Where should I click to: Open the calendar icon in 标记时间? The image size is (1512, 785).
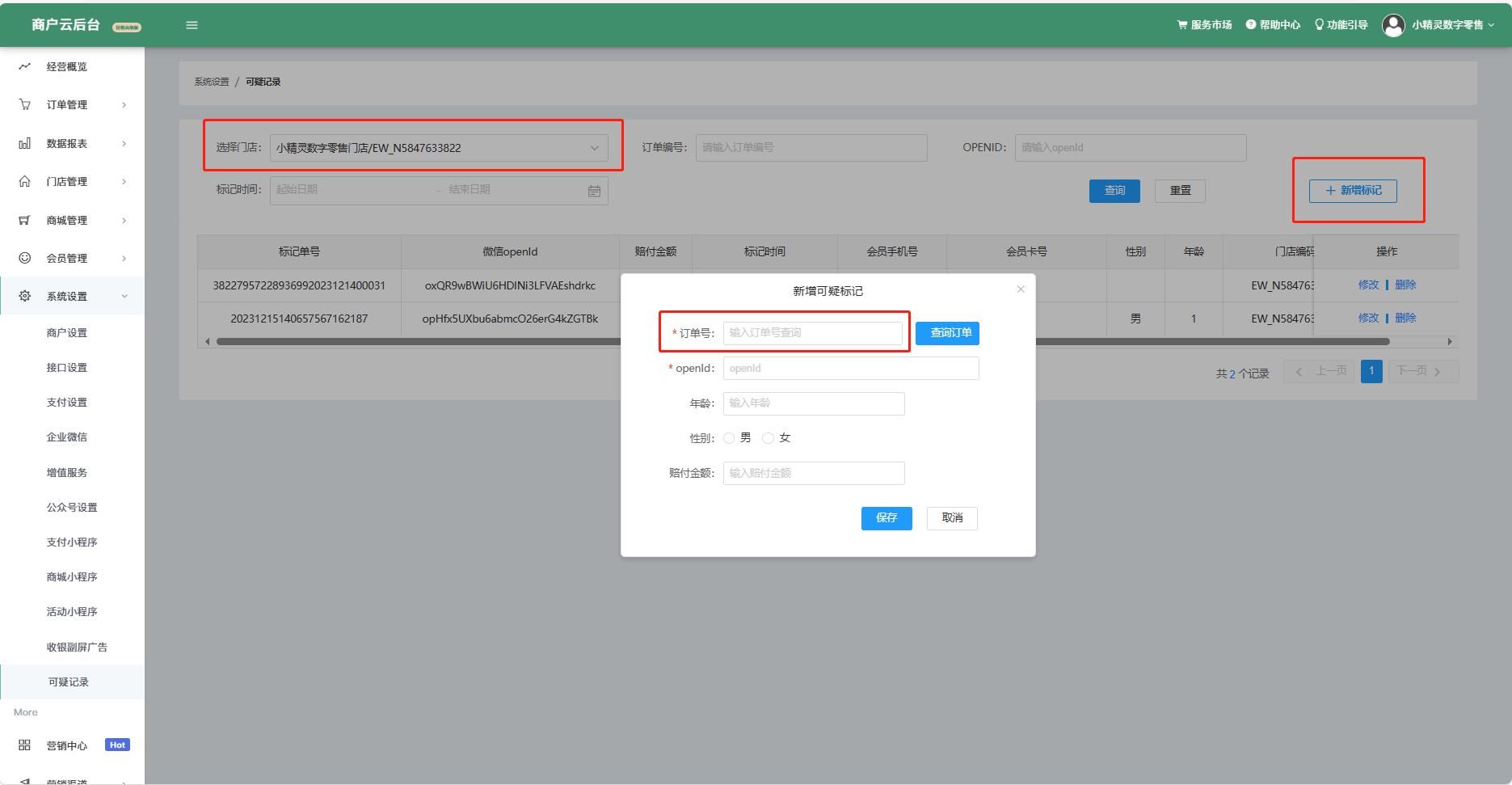(594, 191)
